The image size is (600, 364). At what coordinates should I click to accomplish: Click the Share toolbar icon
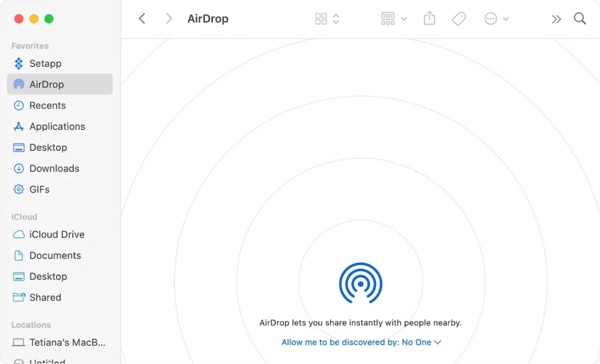point(429,18)
